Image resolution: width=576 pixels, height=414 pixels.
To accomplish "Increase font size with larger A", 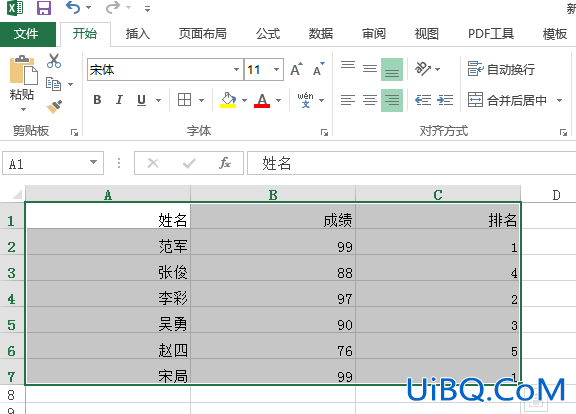I will click(x=296, y=69).
